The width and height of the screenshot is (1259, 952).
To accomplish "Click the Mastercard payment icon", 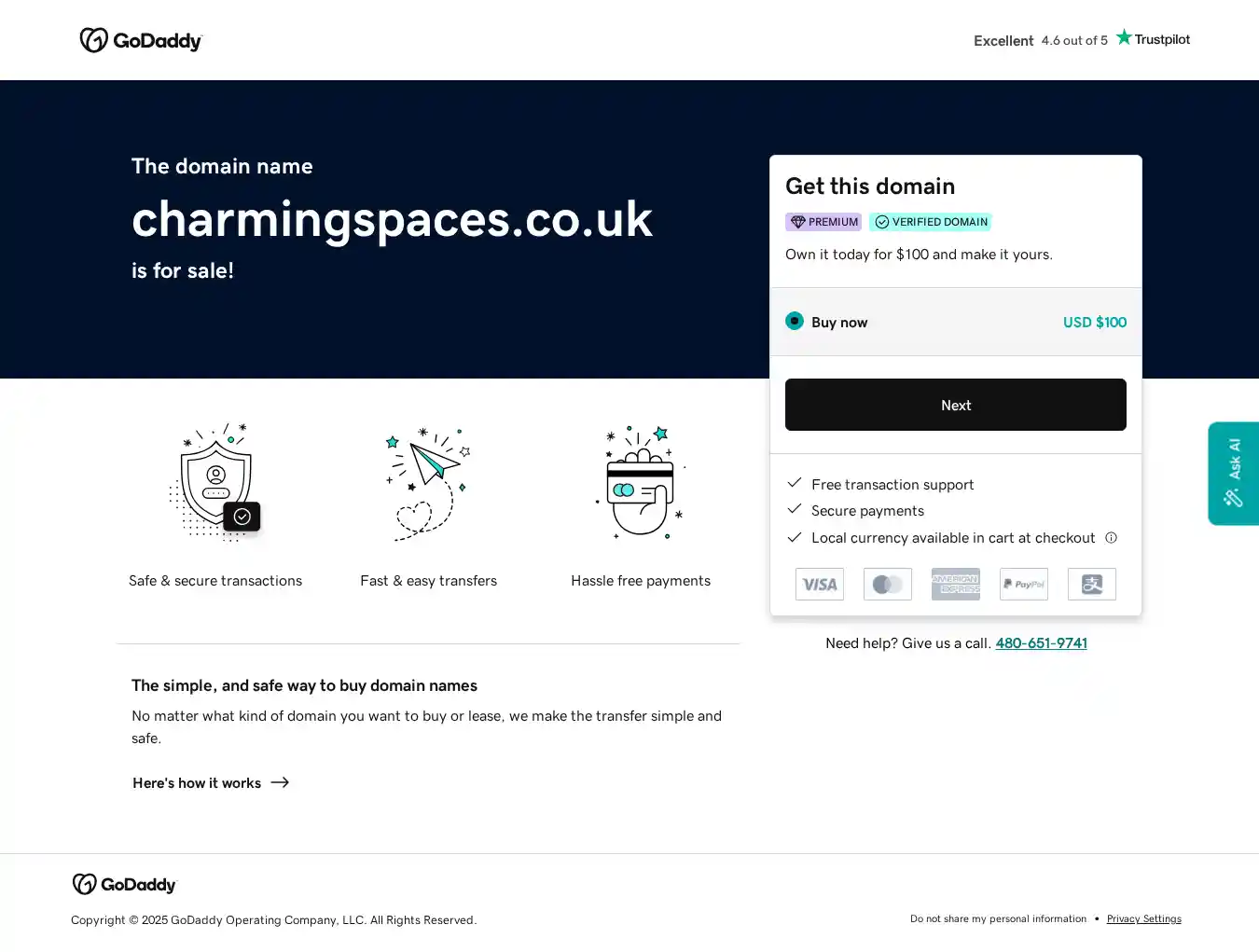I will 888,584.
